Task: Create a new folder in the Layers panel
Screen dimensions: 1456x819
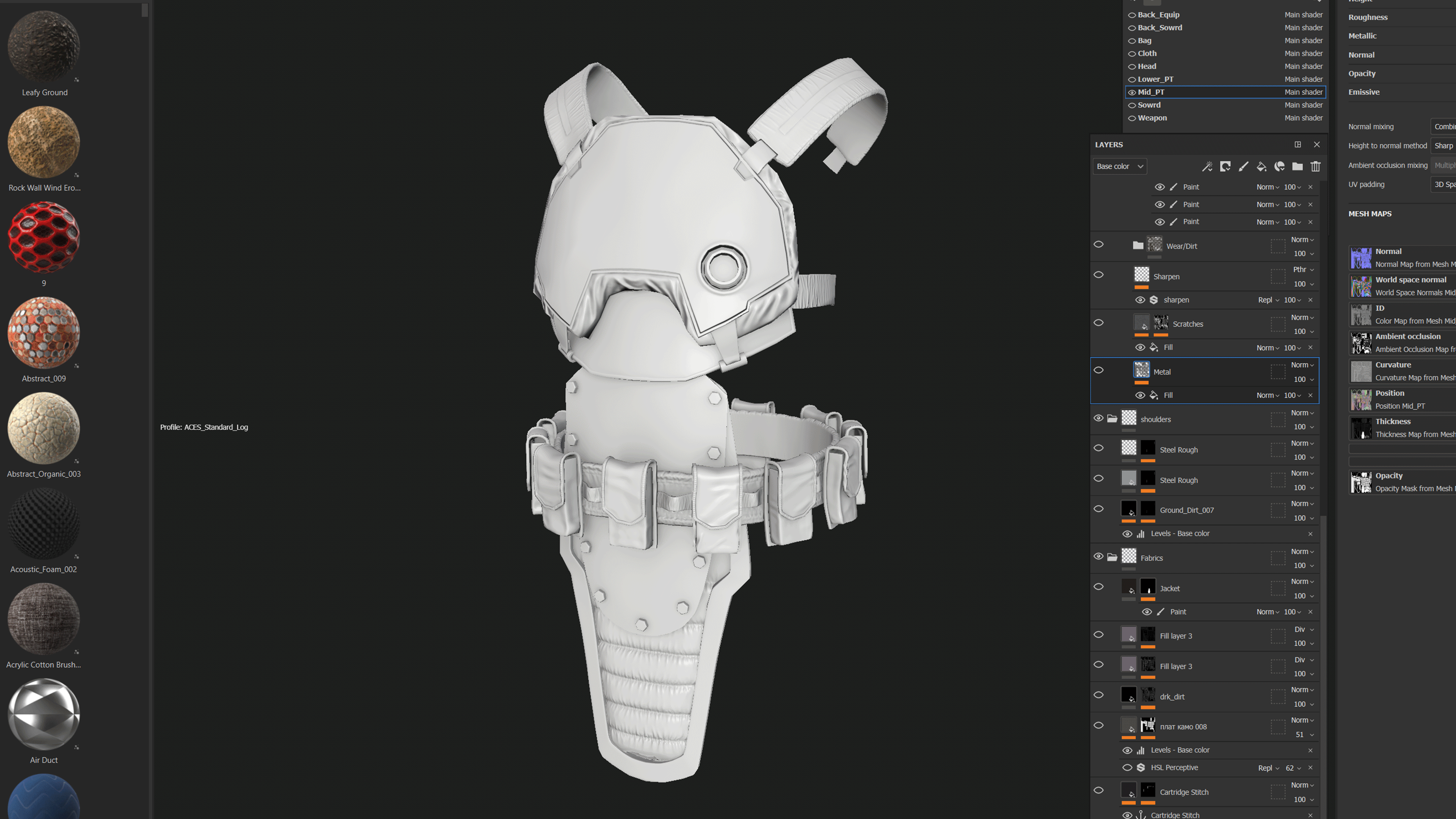Action: 1297,166
